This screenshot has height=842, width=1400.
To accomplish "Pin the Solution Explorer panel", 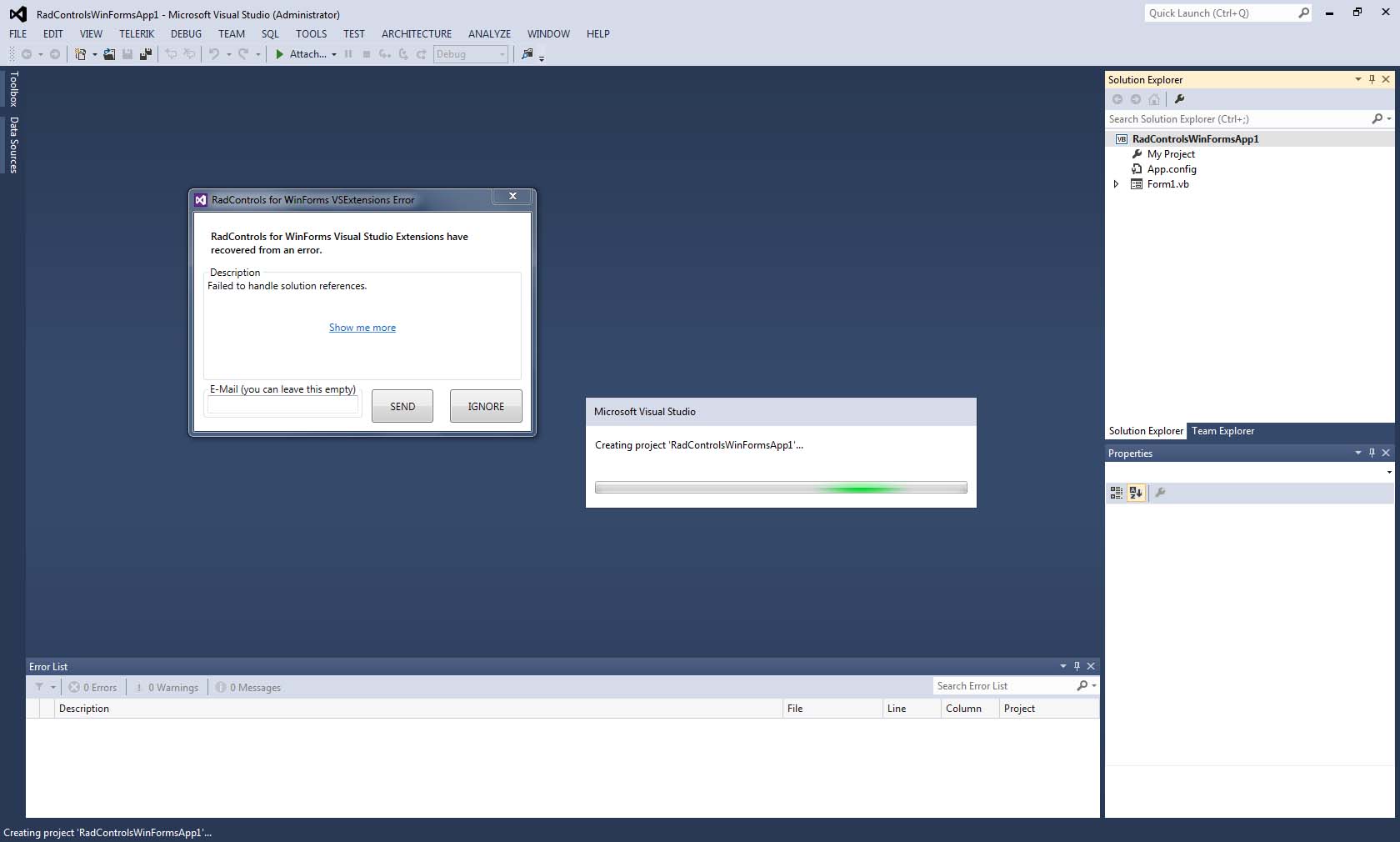I will coord(1372,79).
